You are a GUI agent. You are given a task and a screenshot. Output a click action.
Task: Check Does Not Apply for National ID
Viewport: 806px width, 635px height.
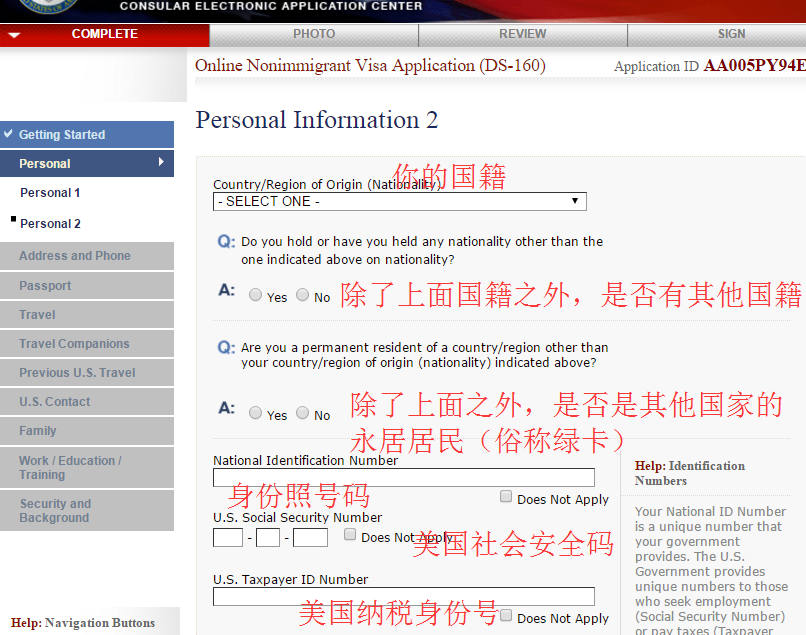[506, 496]
